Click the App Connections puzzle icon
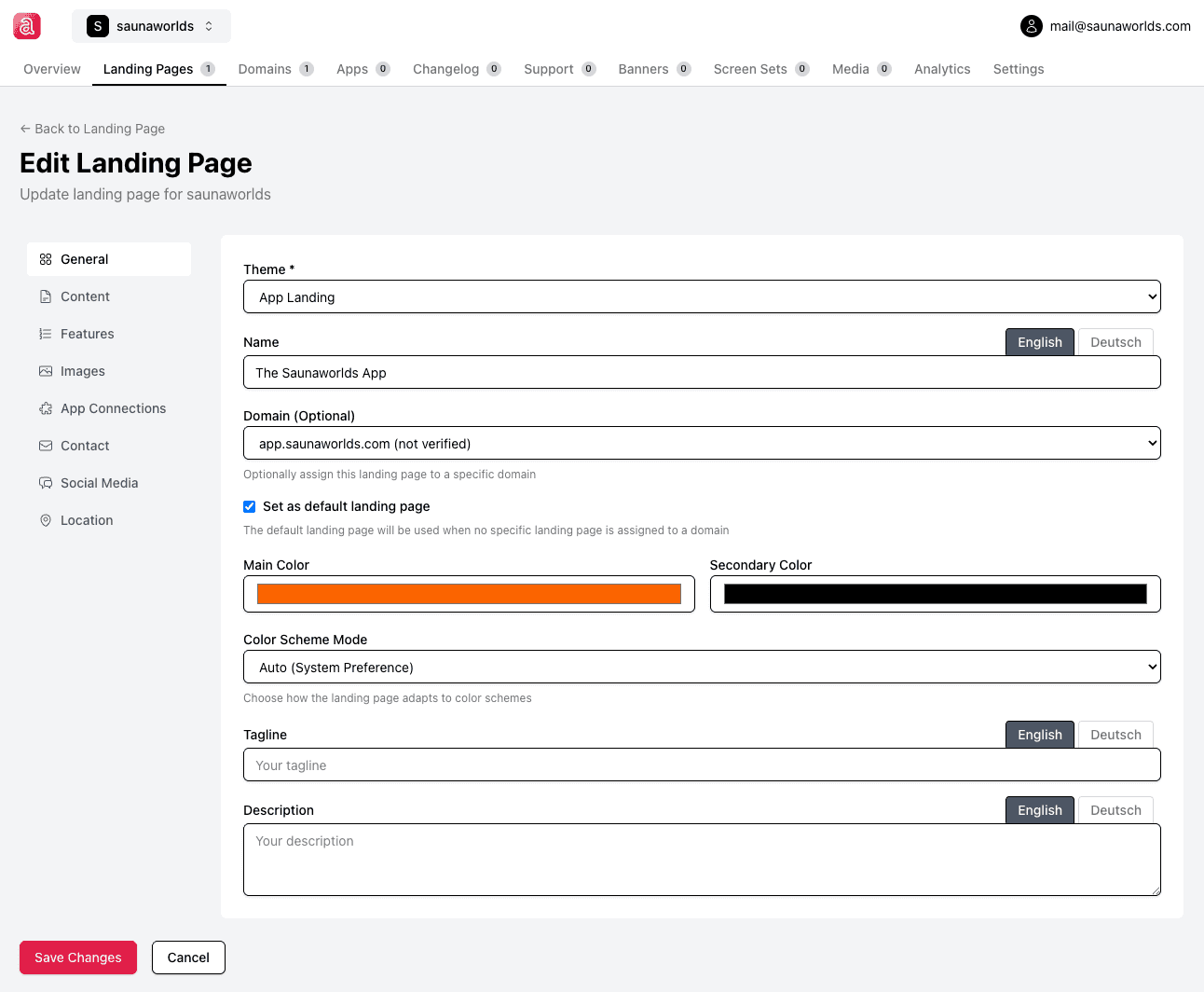 point(46,408)
